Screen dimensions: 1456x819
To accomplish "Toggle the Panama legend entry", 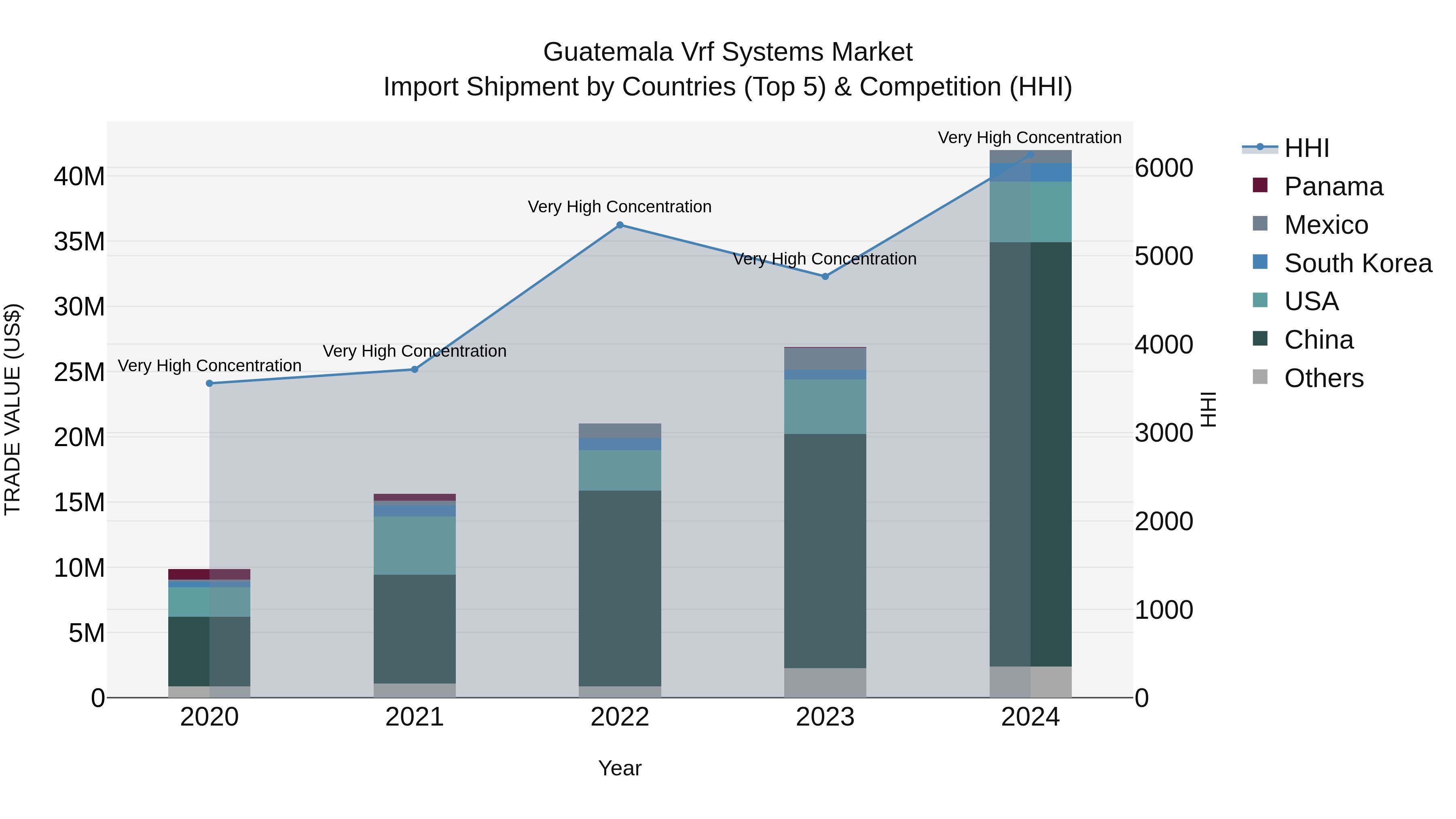I will tap(1318, 186).
